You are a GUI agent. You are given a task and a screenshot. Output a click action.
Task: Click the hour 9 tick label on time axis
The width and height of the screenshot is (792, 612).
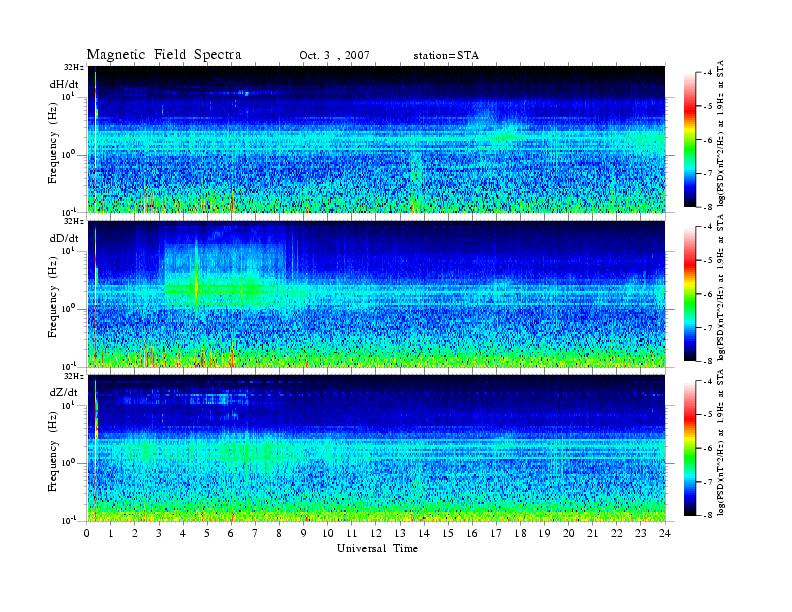coord(304,533)
